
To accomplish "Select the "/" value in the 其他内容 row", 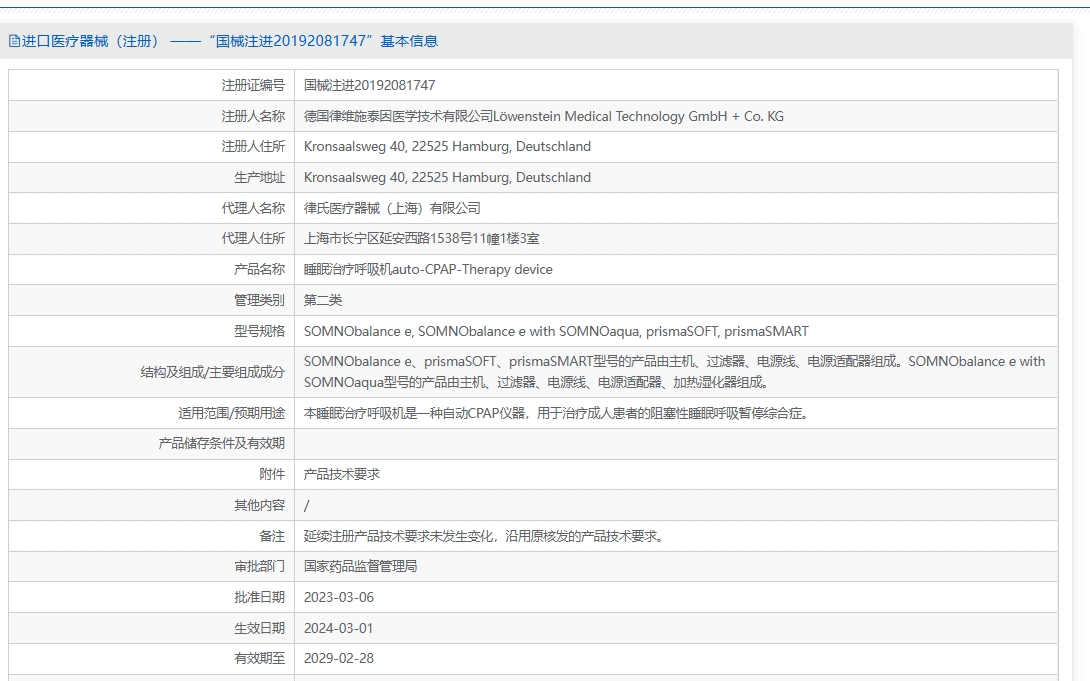I will tap(307, 505).
